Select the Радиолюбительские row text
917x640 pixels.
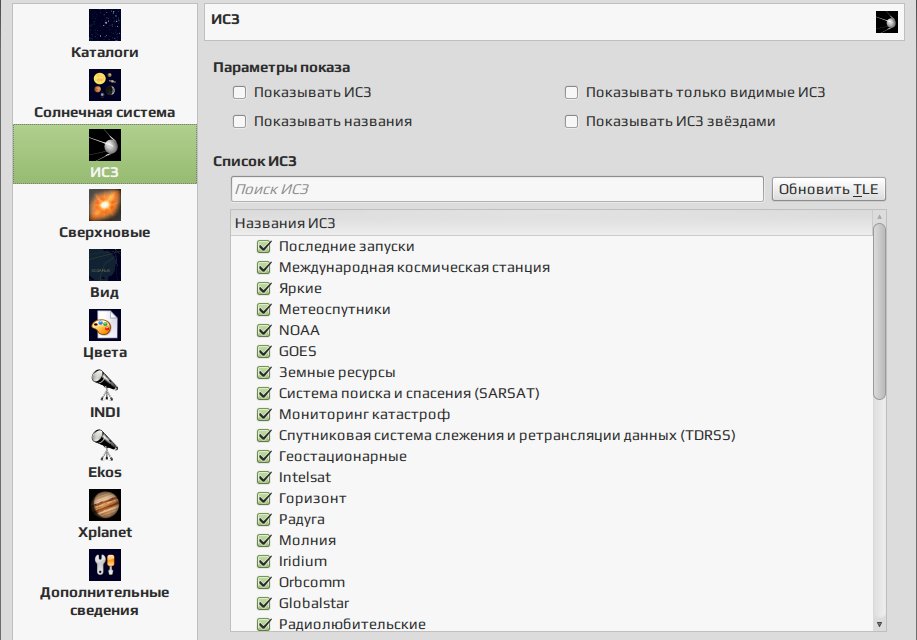352,624
